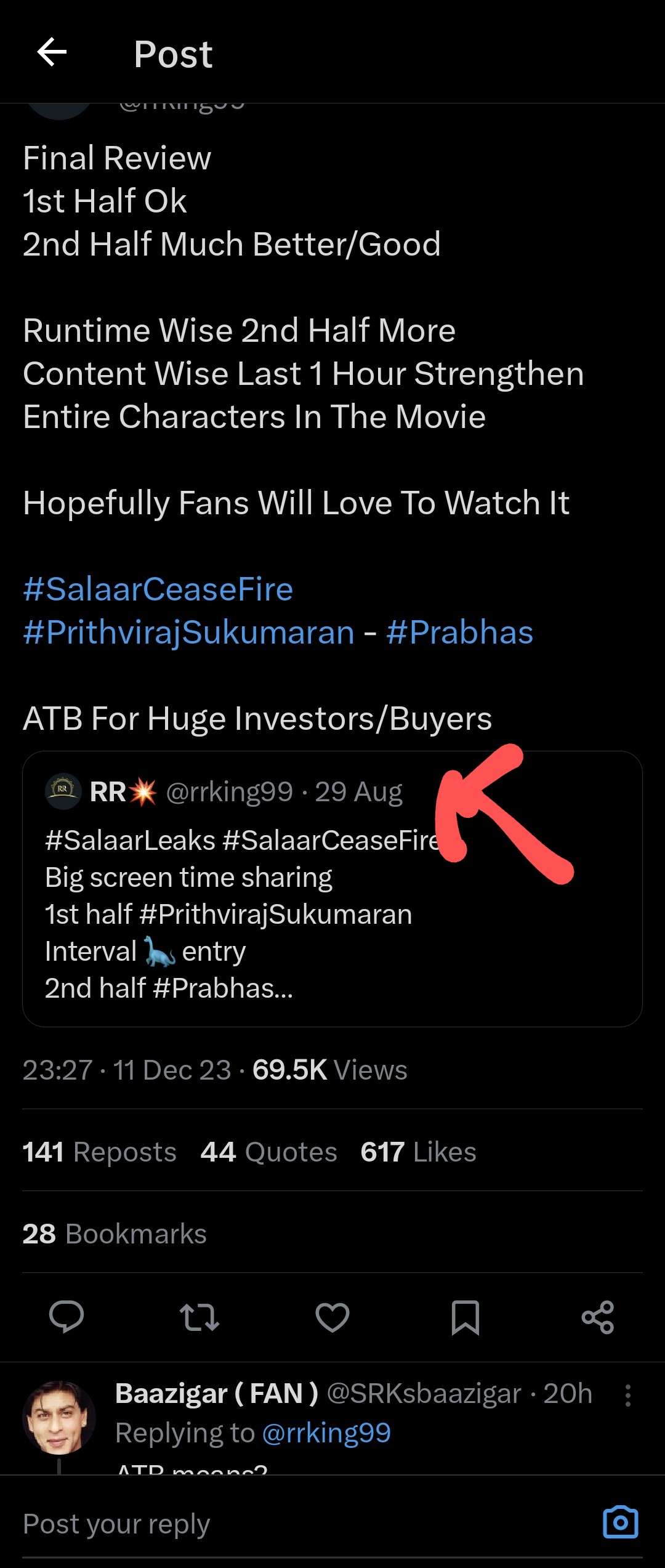Click the RR profile avatar in quoted tweet
This screenshot has width=665, height=1568.
coord(60,791)
